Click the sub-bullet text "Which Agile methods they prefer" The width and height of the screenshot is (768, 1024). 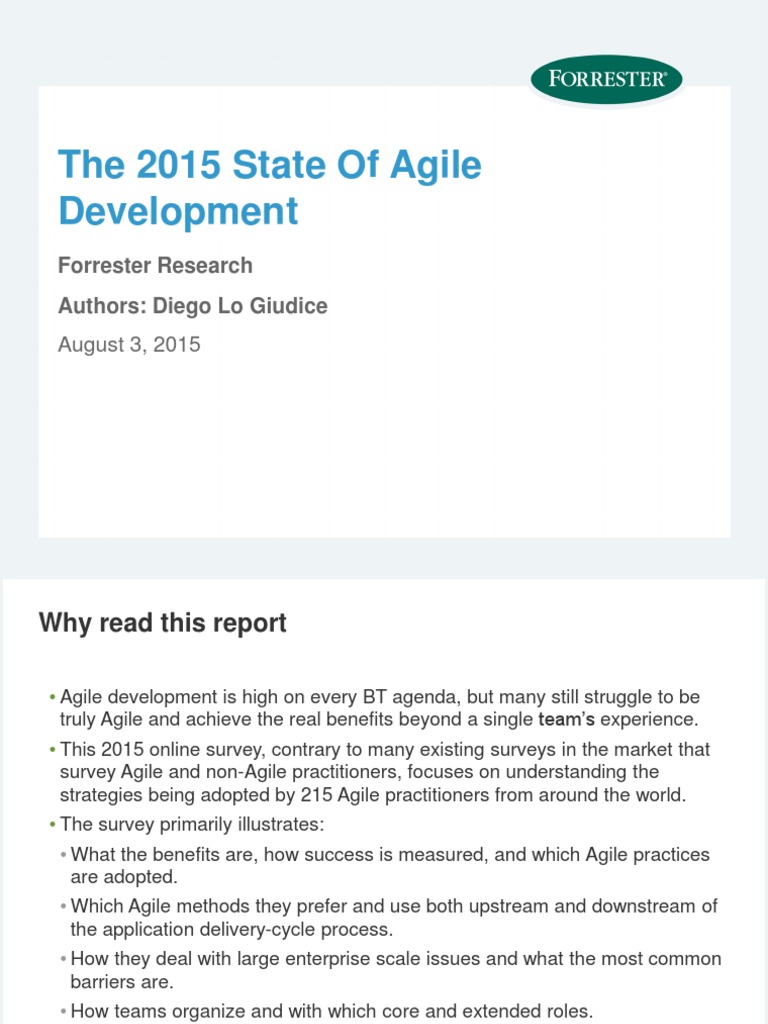(394, 917)
